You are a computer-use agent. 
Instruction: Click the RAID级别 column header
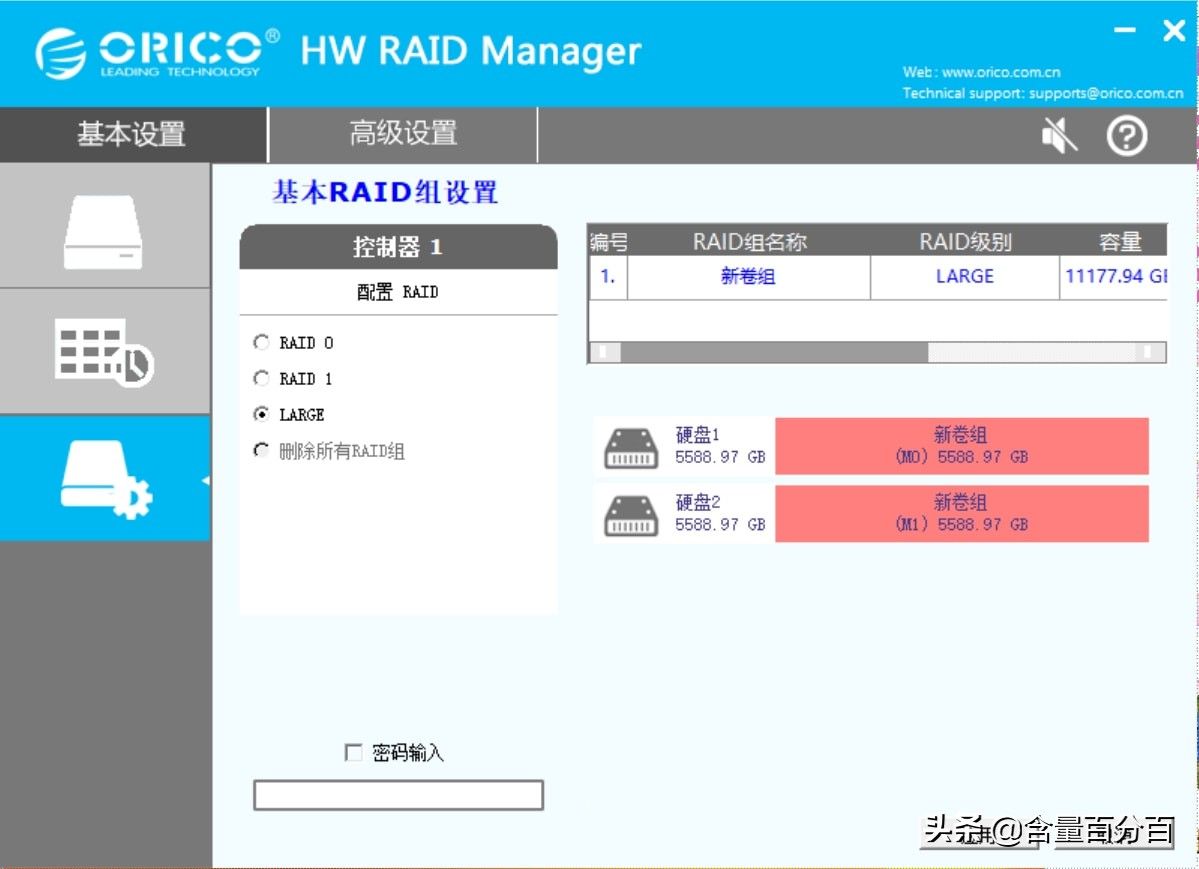coord(965,242)
